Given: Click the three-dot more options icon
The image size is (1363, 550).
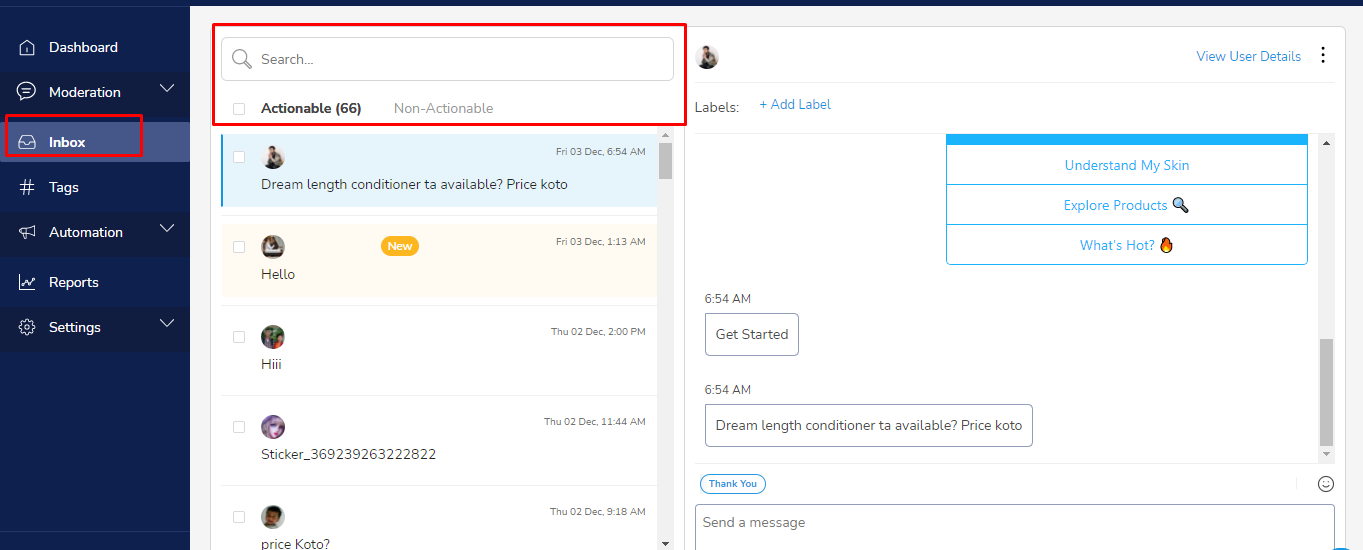Looking at the screenshot, I should [1323, 55].
